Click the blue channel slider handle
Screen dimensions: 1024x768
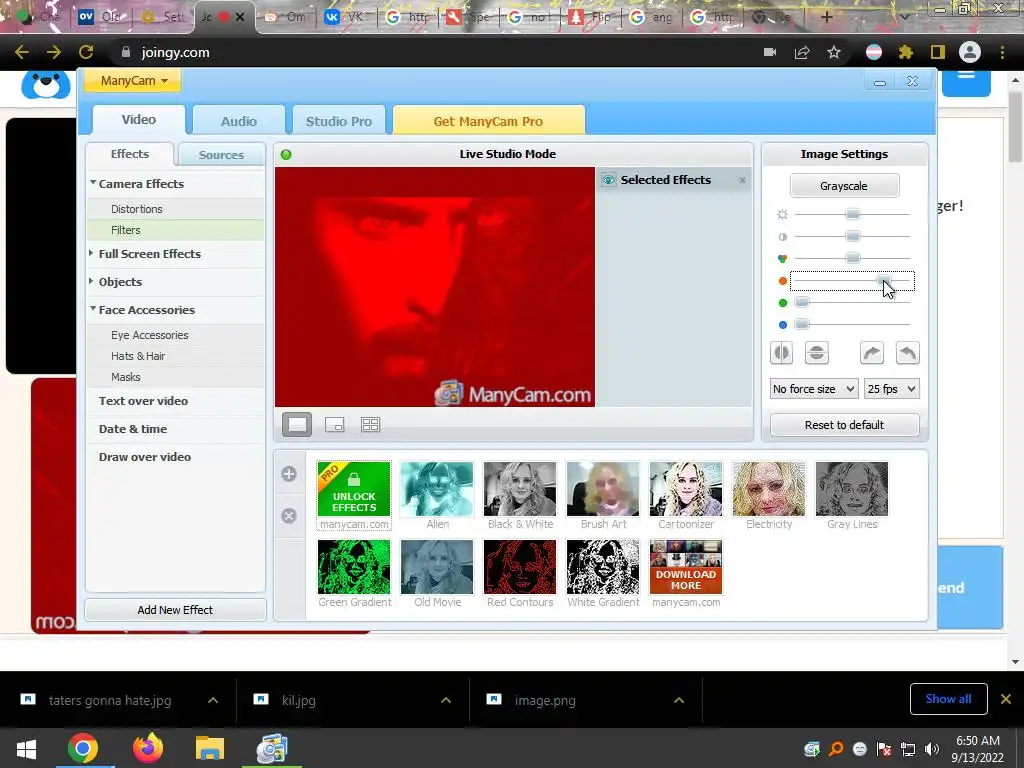coord(802,325)
